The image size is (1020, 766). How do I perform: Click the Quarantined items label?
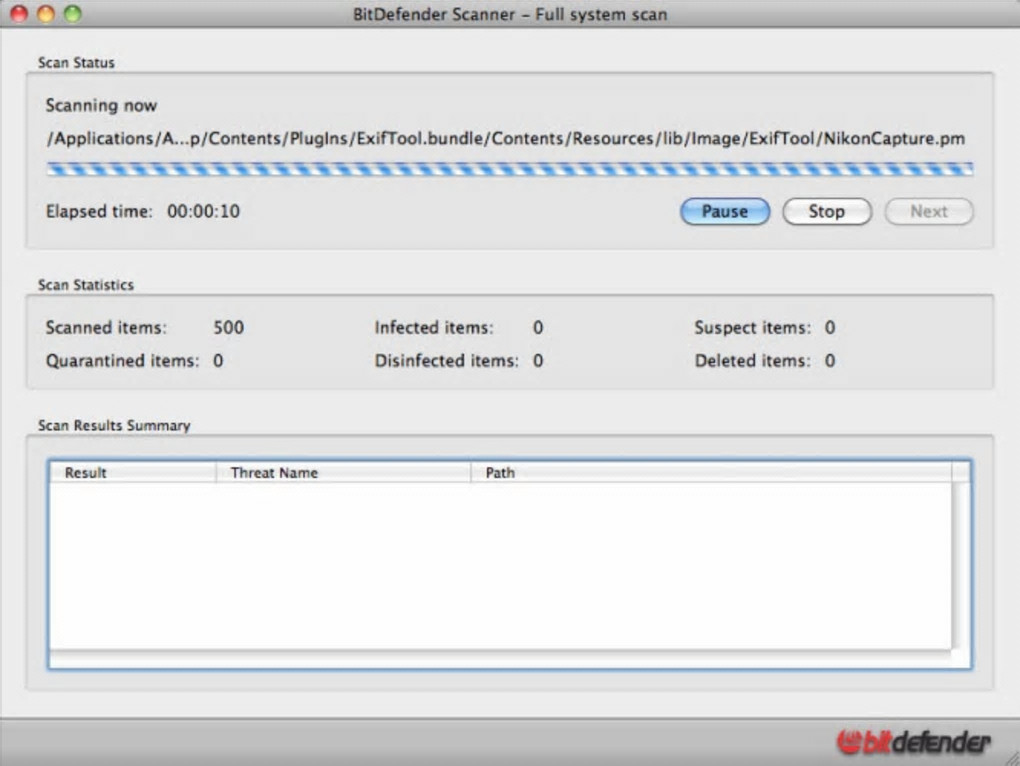122,360
